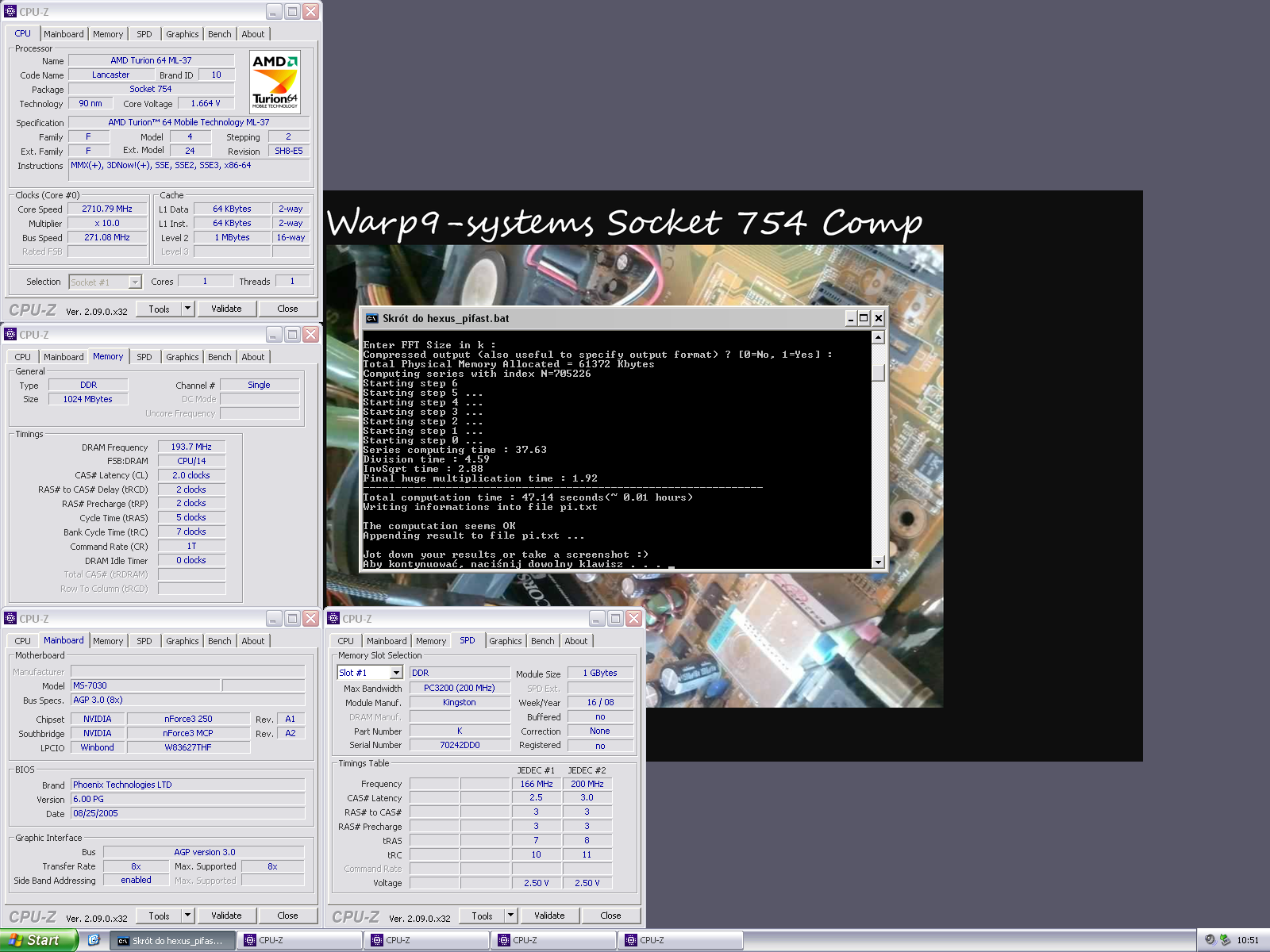Click Validate in the Mainboard window
This screenshot has height=952, width=1270.
pos(226,916)
